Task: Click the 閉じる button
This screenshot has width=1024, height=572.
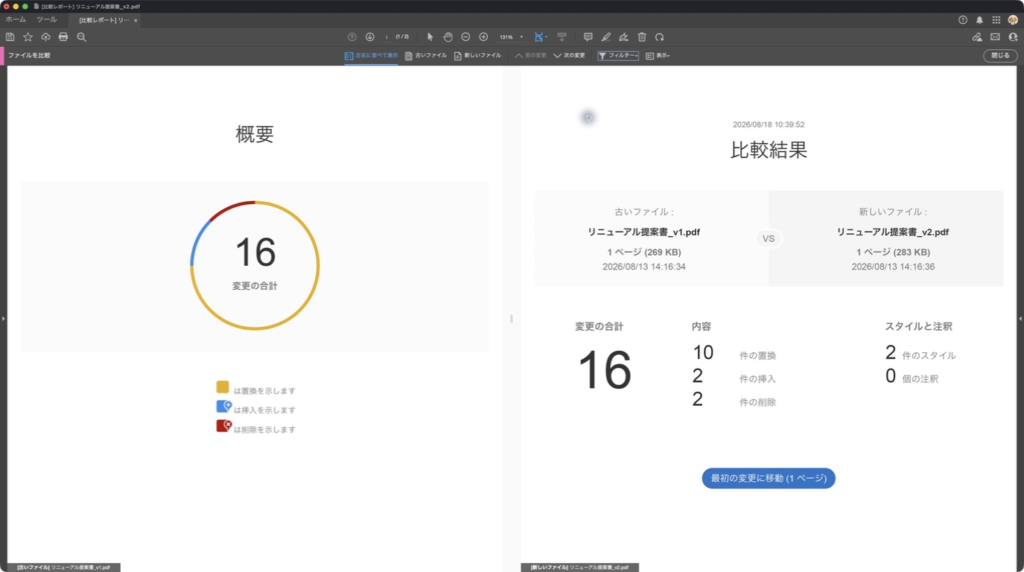Action: click(x=1000, y=56)
